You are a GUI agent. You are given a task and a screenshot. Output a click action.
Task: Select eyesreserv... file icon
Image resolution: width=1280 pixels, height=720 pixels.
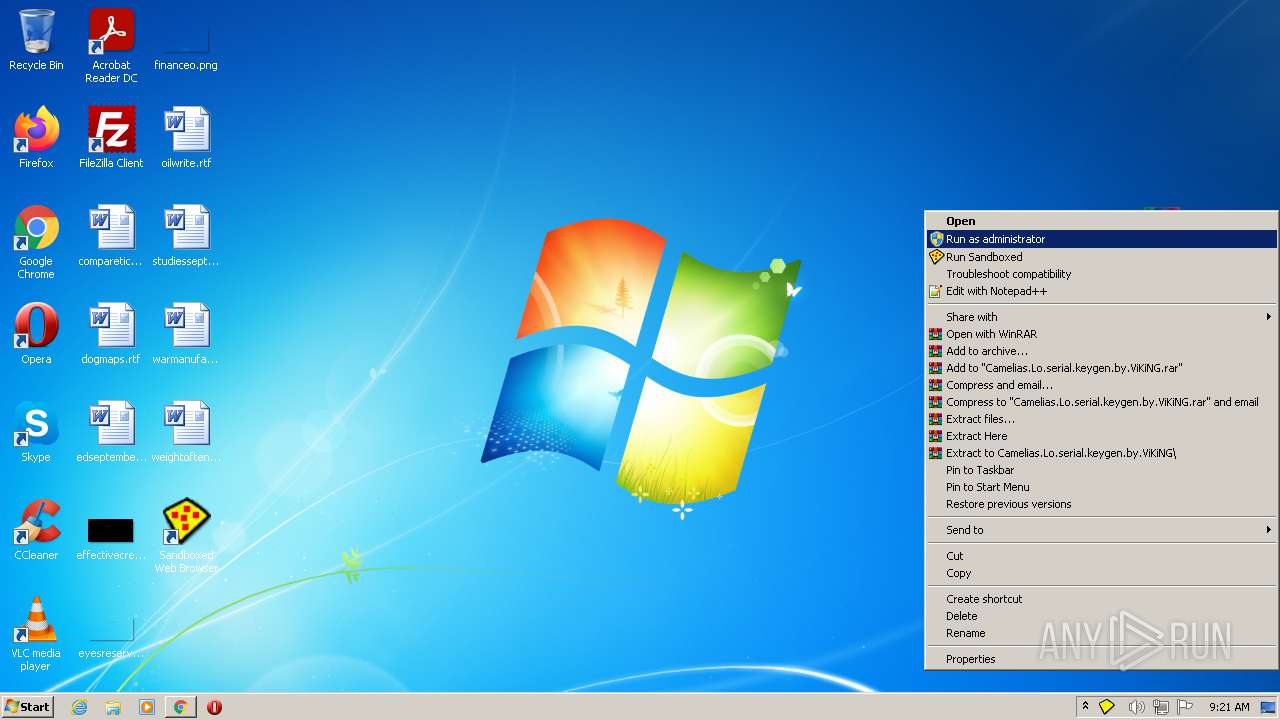(111, 636)
